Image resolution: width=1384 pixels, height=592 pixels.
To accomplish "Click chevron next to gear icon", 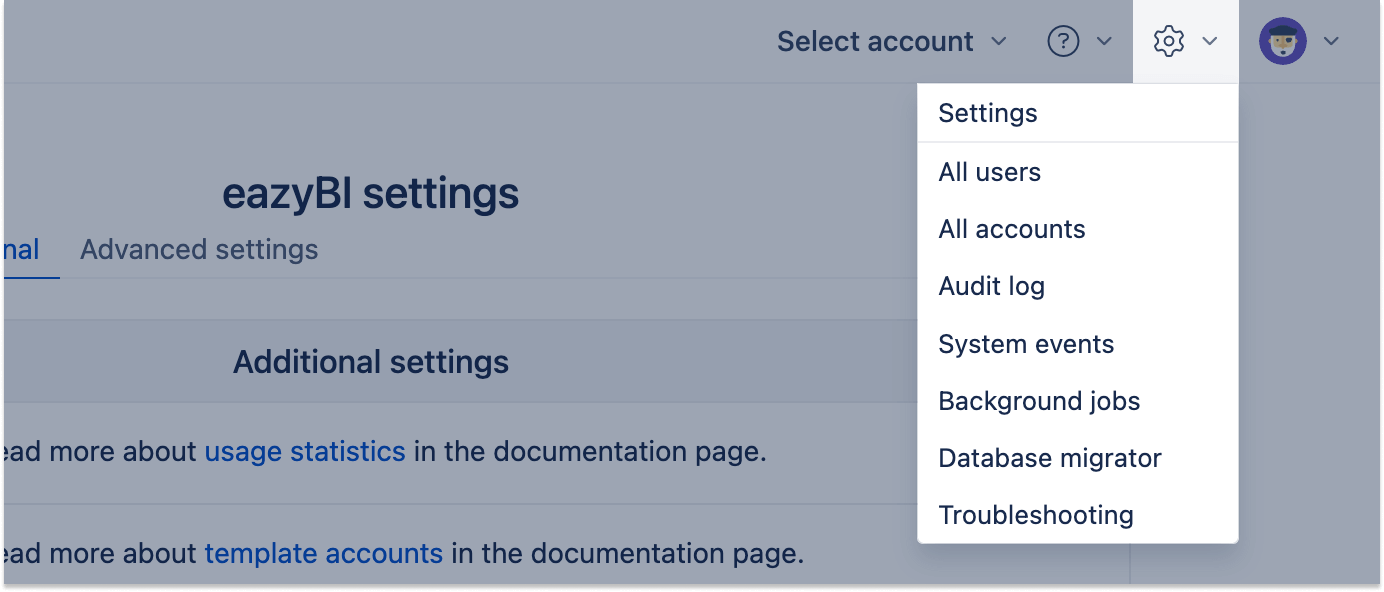I will [1210, 42].
